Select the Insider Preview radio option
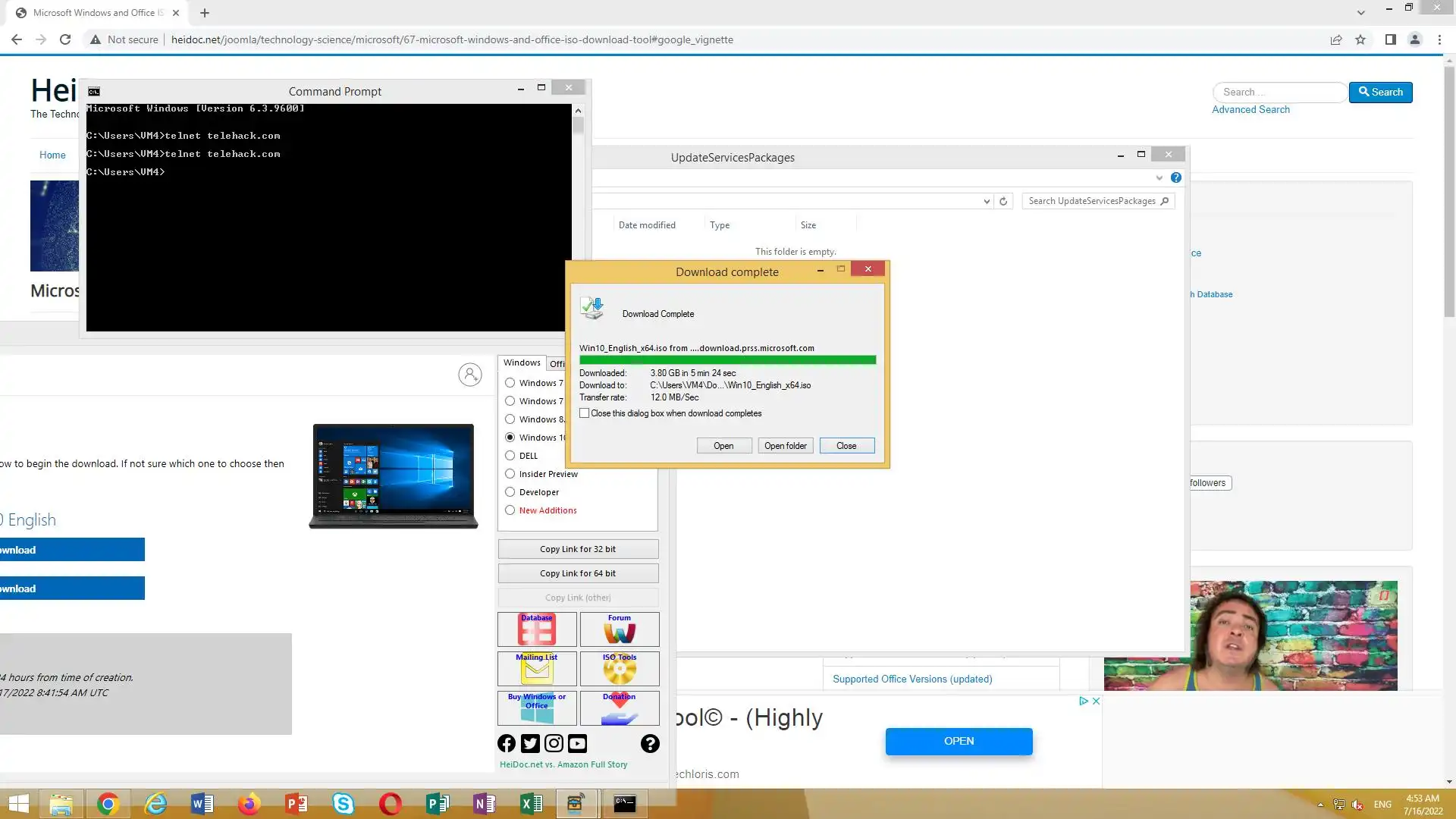This screenshot has width=1456, height=819. 510,474
